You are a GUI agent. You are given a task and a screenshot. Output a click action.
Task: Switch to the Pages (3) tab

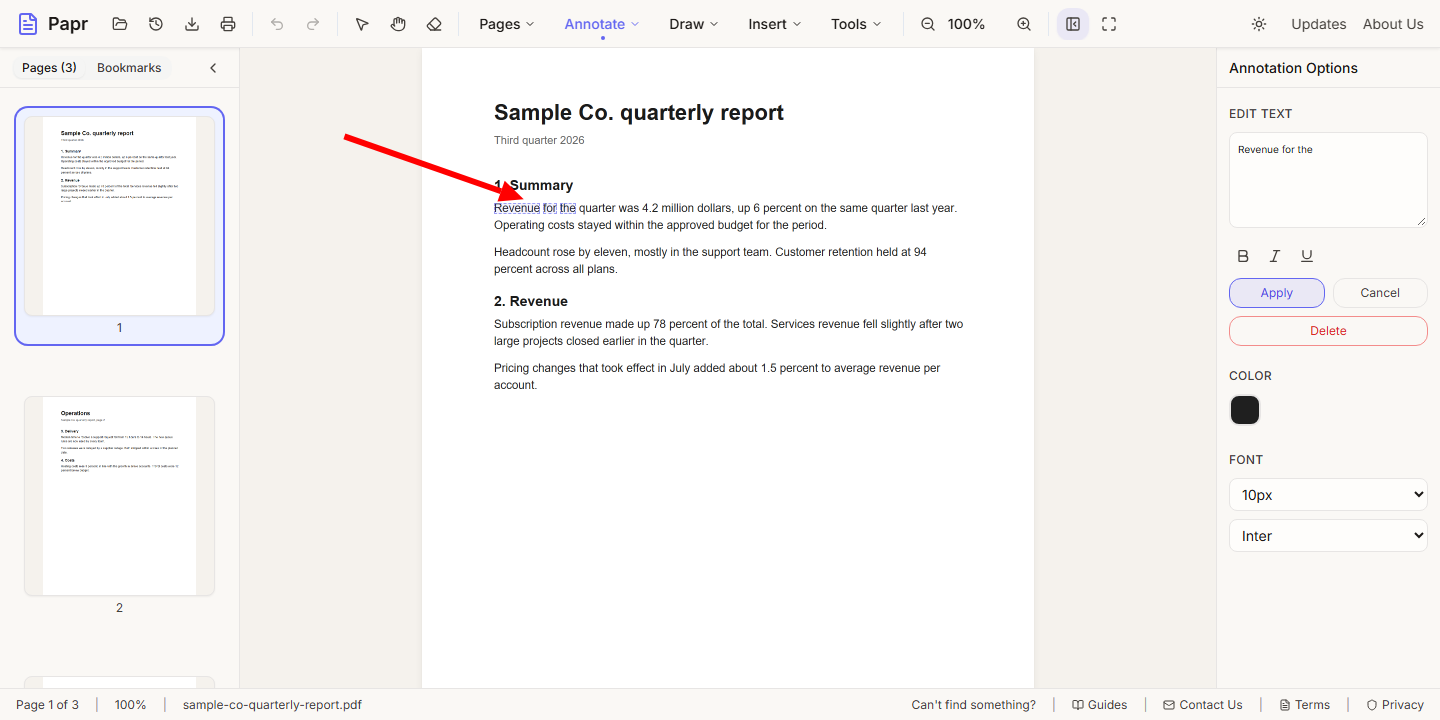49,68
